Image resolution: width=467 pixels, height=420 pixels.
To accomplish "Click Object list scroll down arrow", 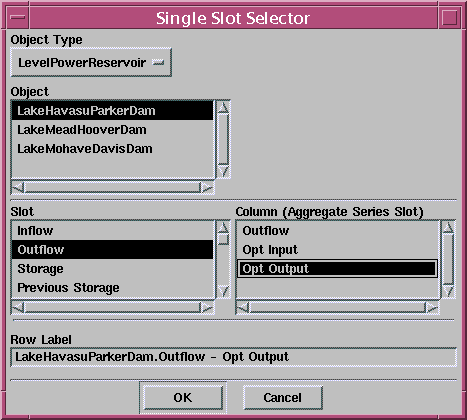I will [223, 171].
